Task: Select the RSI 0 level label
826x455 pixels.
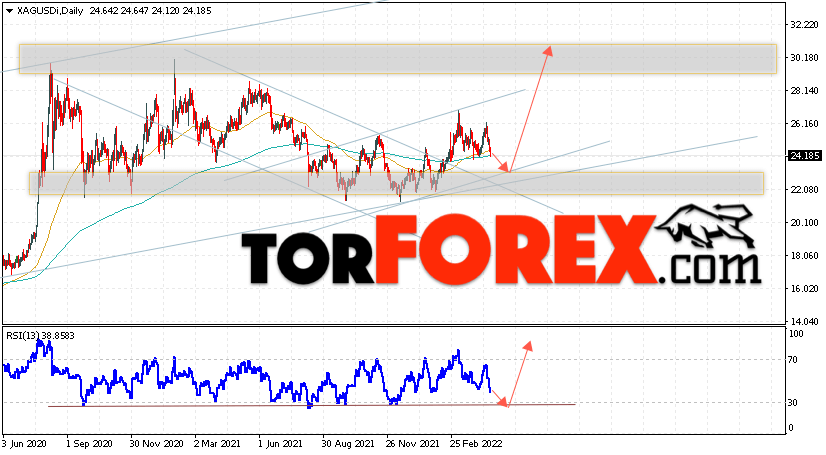Action: coord(790,428)
